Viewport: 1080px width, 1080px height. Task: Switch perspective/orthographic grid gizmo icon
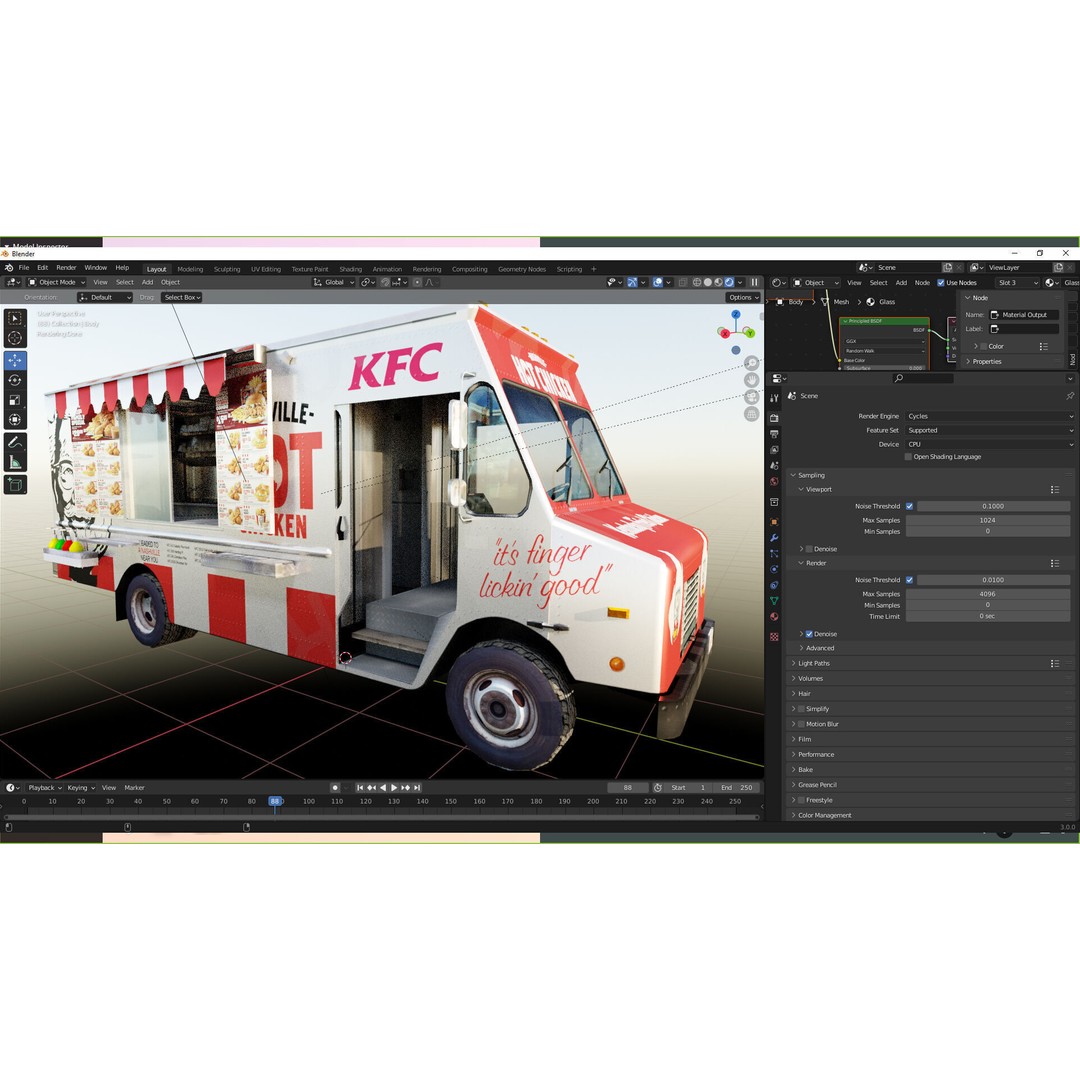(x=751, y=414)
